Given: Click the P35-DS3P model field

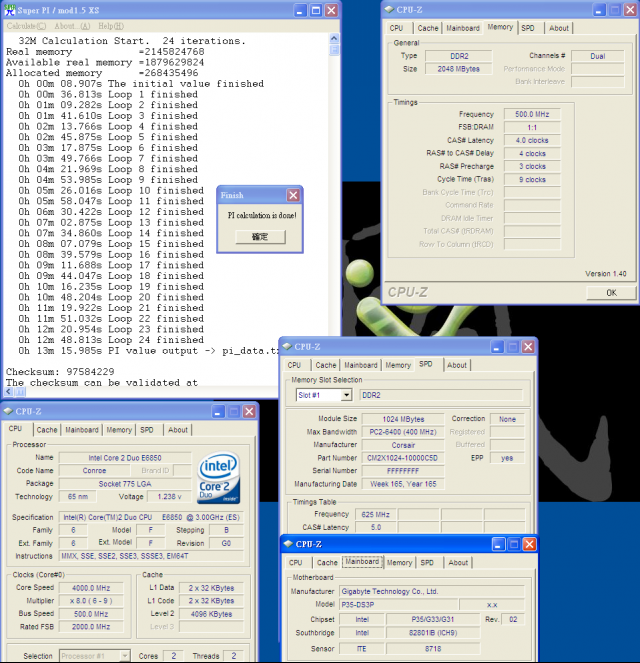Looking at the screenshot, I should point(398,605).
